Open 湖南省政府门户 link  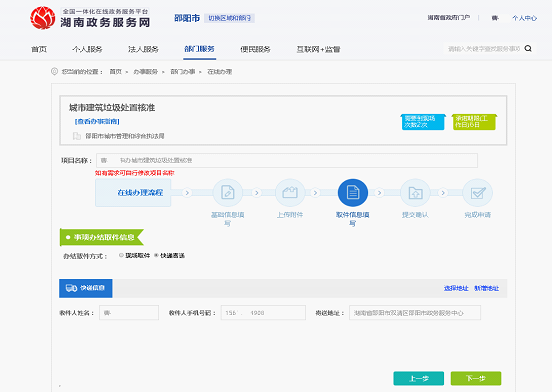448,18
